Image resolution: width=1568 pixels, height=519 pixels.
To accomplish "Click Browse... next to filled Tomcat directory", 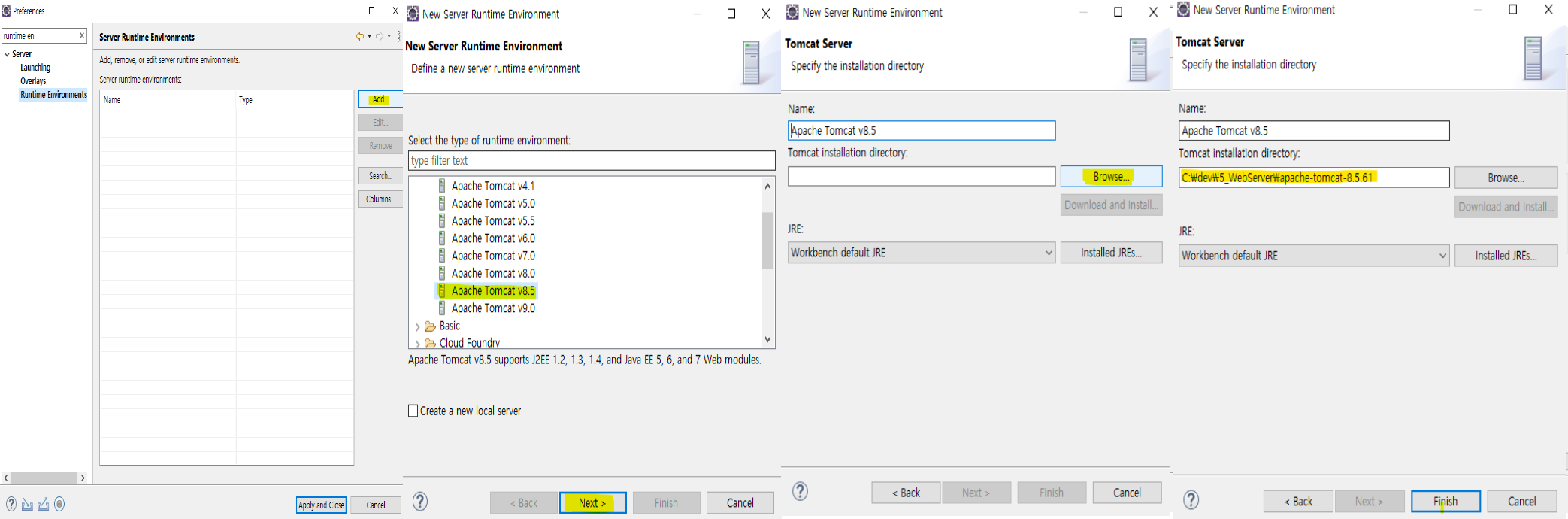I will click(x=1506, y=178).
